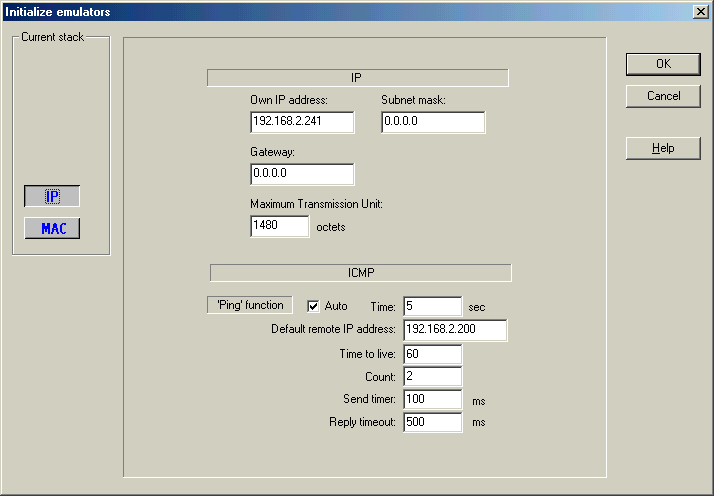This screenshot has width=714, height=496.
Task: Edit the Default remote IP address field
Action: coord(455,330)
